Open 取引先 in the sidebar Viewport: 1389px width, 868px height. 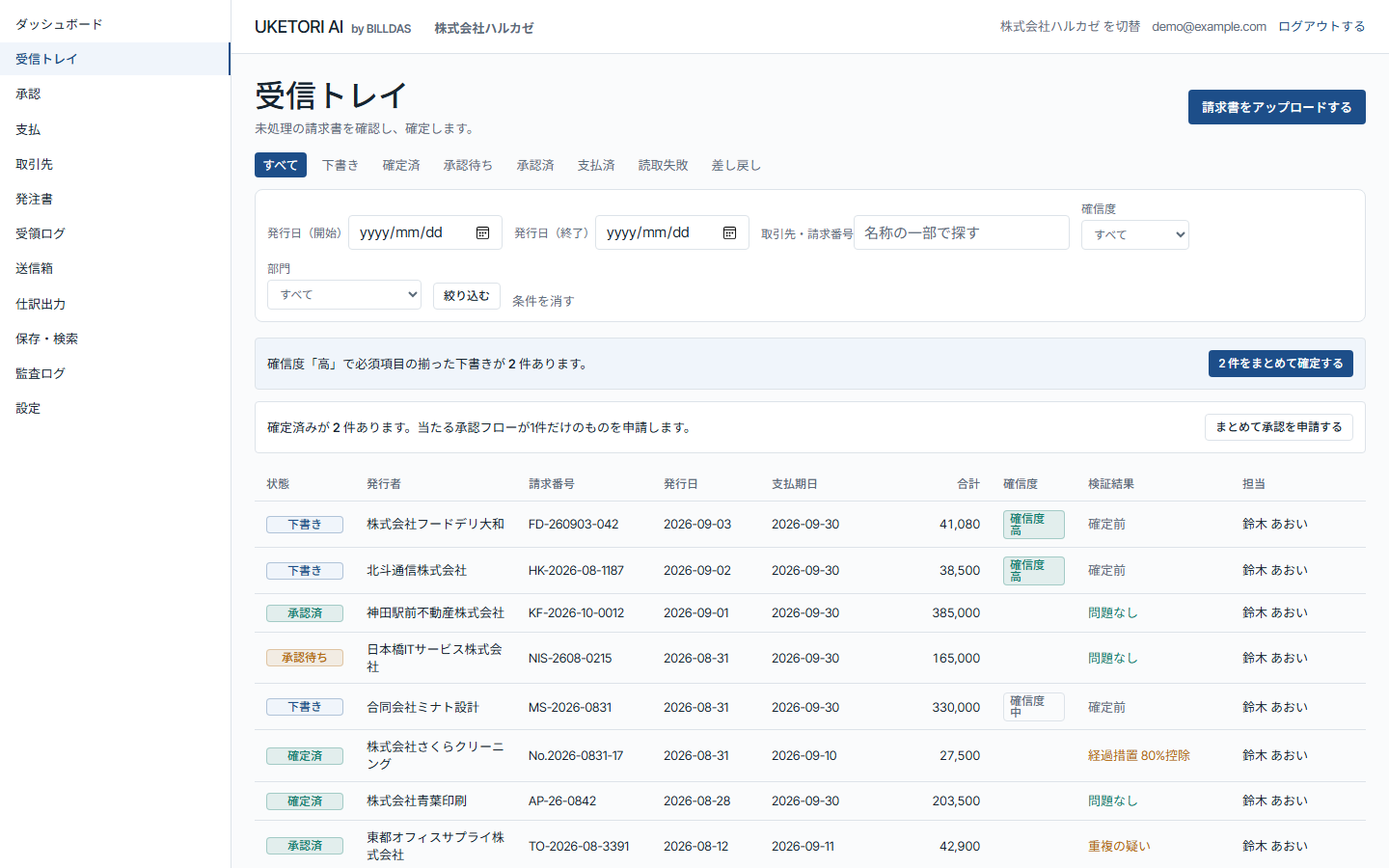(115, 164)
